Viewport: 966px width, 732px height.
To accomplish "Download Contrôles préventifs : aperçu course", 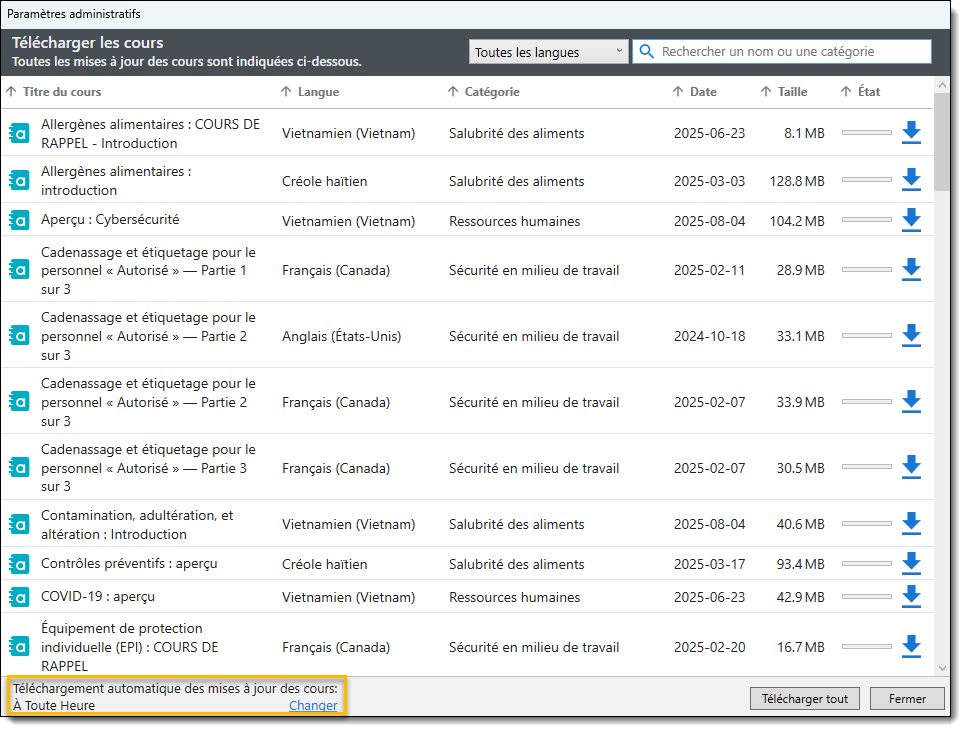I will 911,564.
